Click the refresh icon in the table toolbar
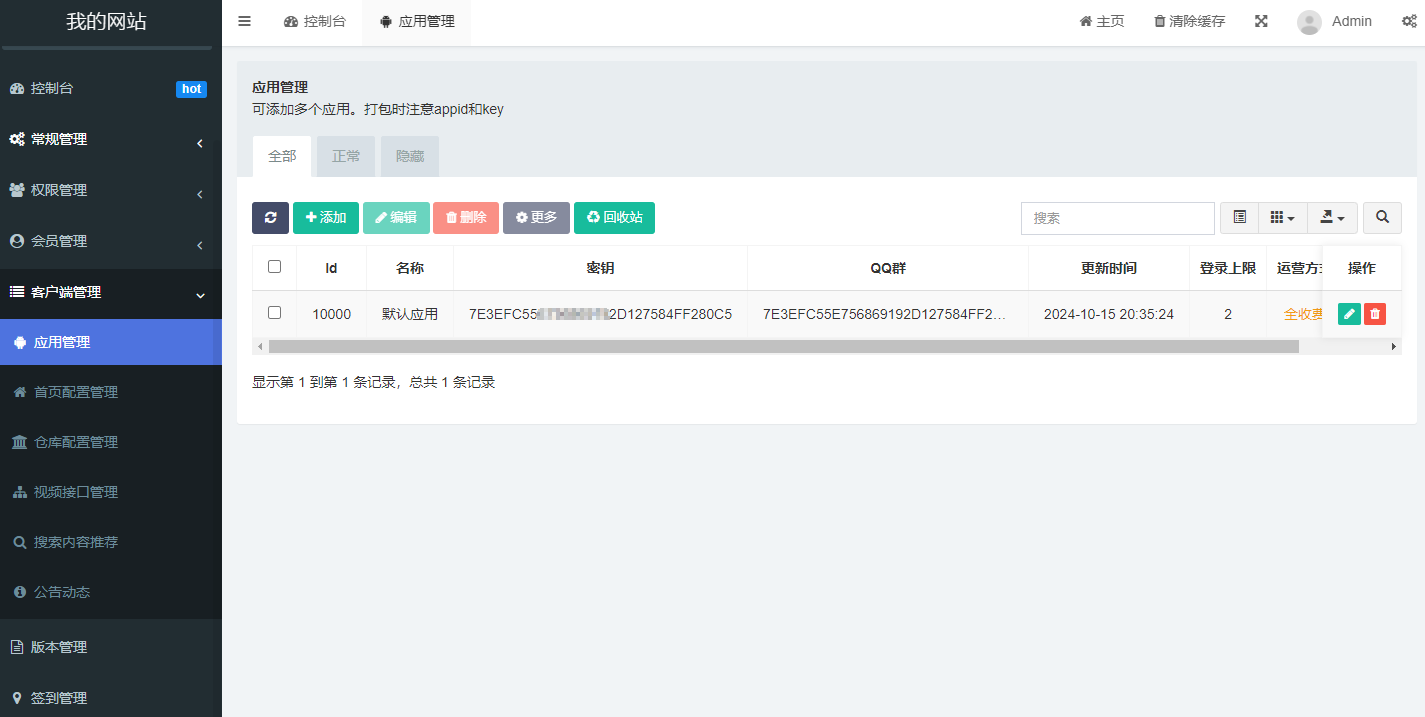This screenshot has width=1425, height=717. pyautogui.click(x=270, y=217)
